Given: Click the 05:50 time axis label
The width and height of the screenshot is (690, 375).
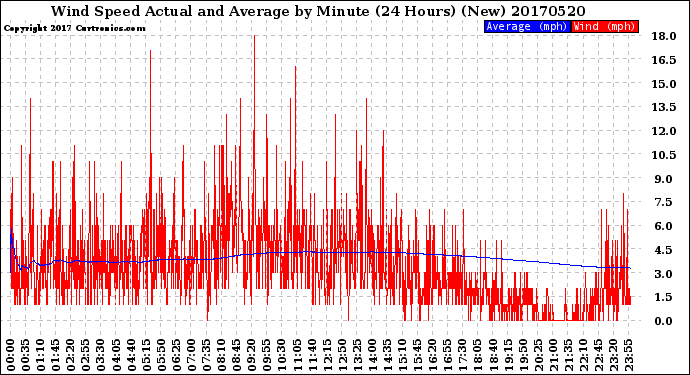Looking at the screenshot, I should tap(161, 355).
